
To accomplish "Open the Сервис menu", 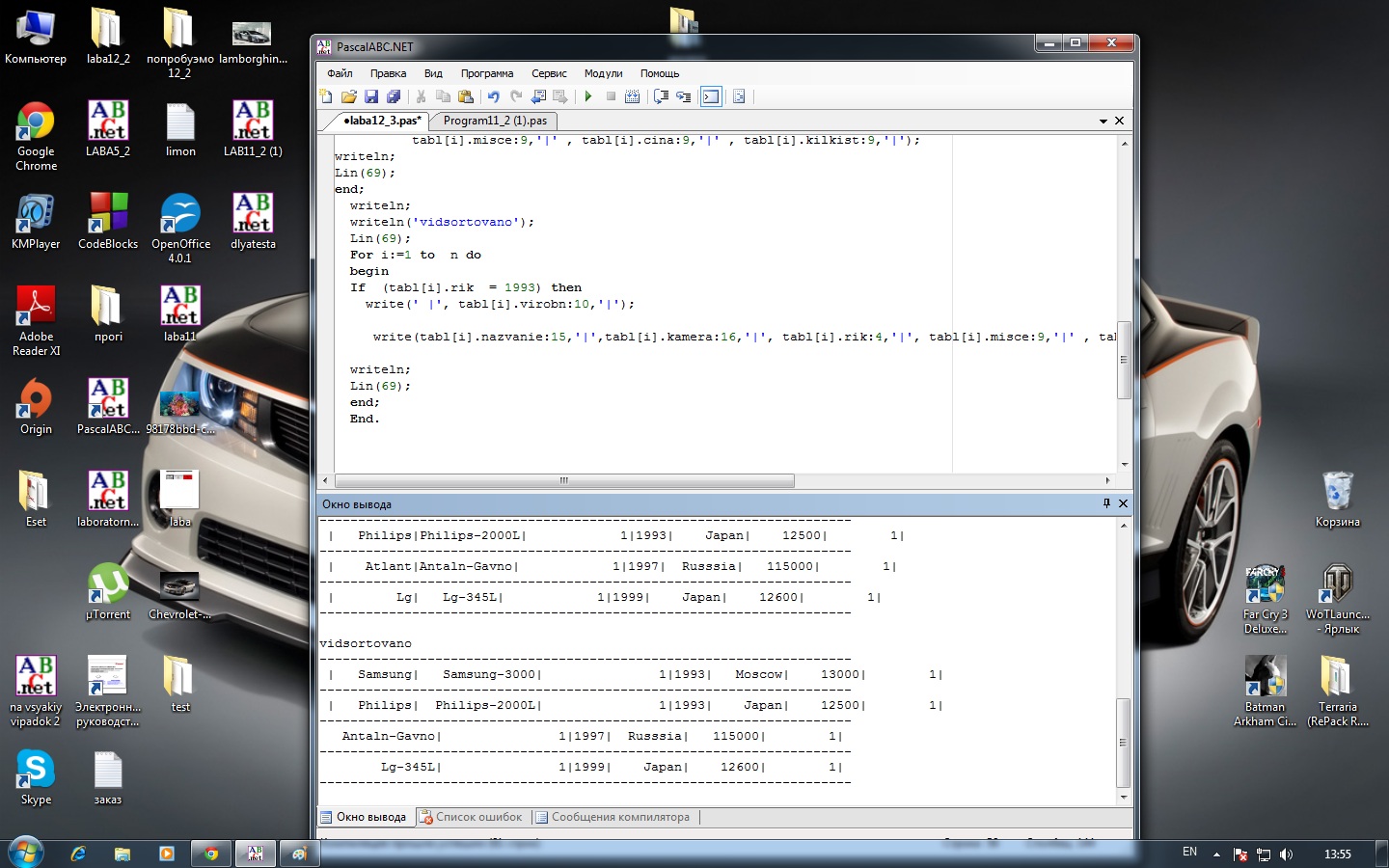I will (549, 73).
